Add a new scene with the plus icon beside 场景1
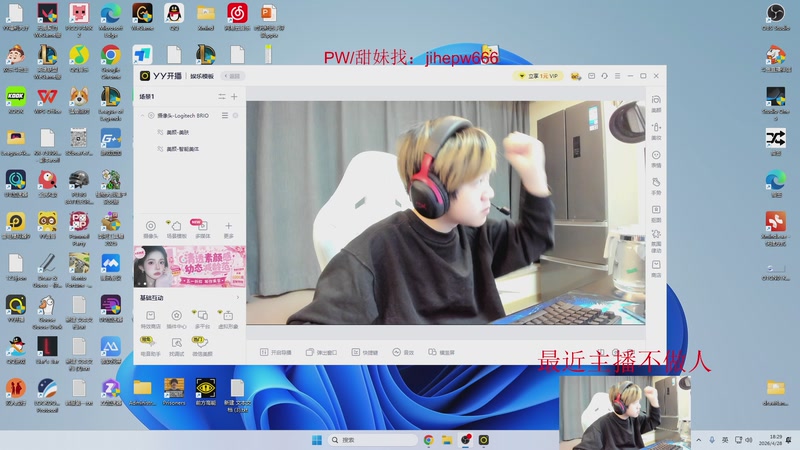Viewport: 800px width, 450px height. (x=234, y=96)
